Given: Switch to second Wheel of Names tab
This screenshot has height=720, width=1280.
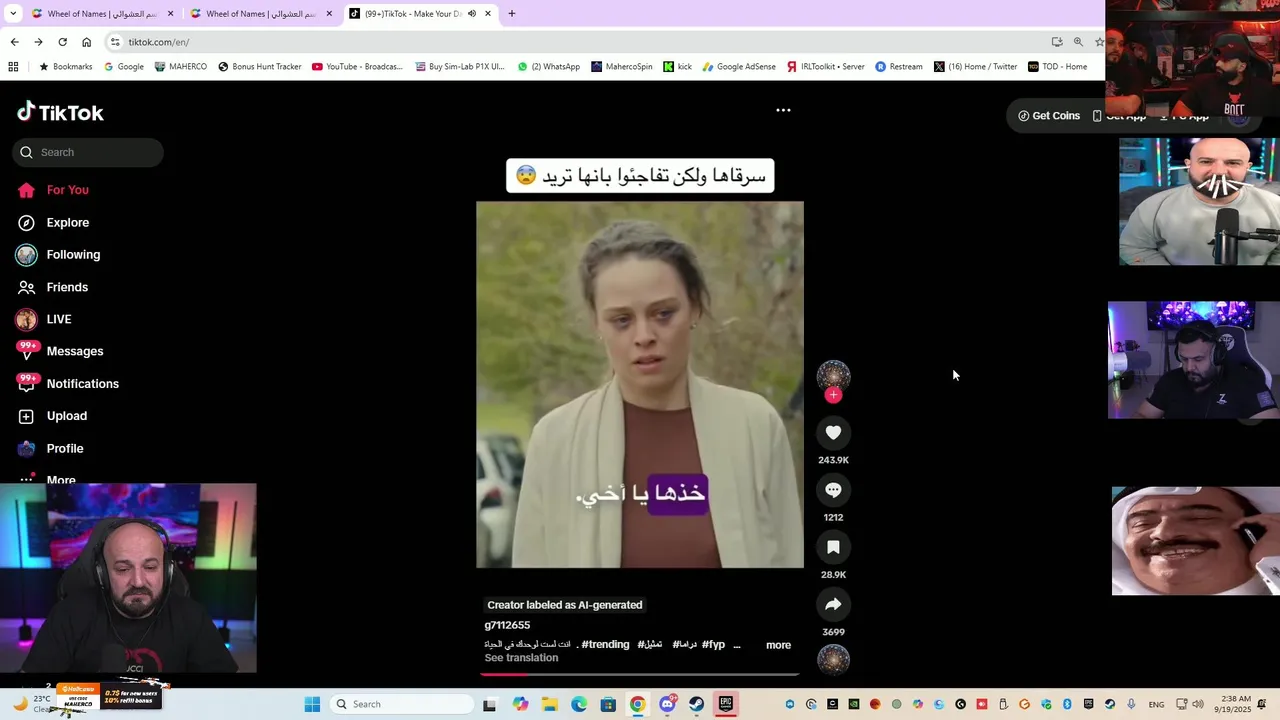Looking at the screenshot, I should pyautogui.click(x=261, y=14).
